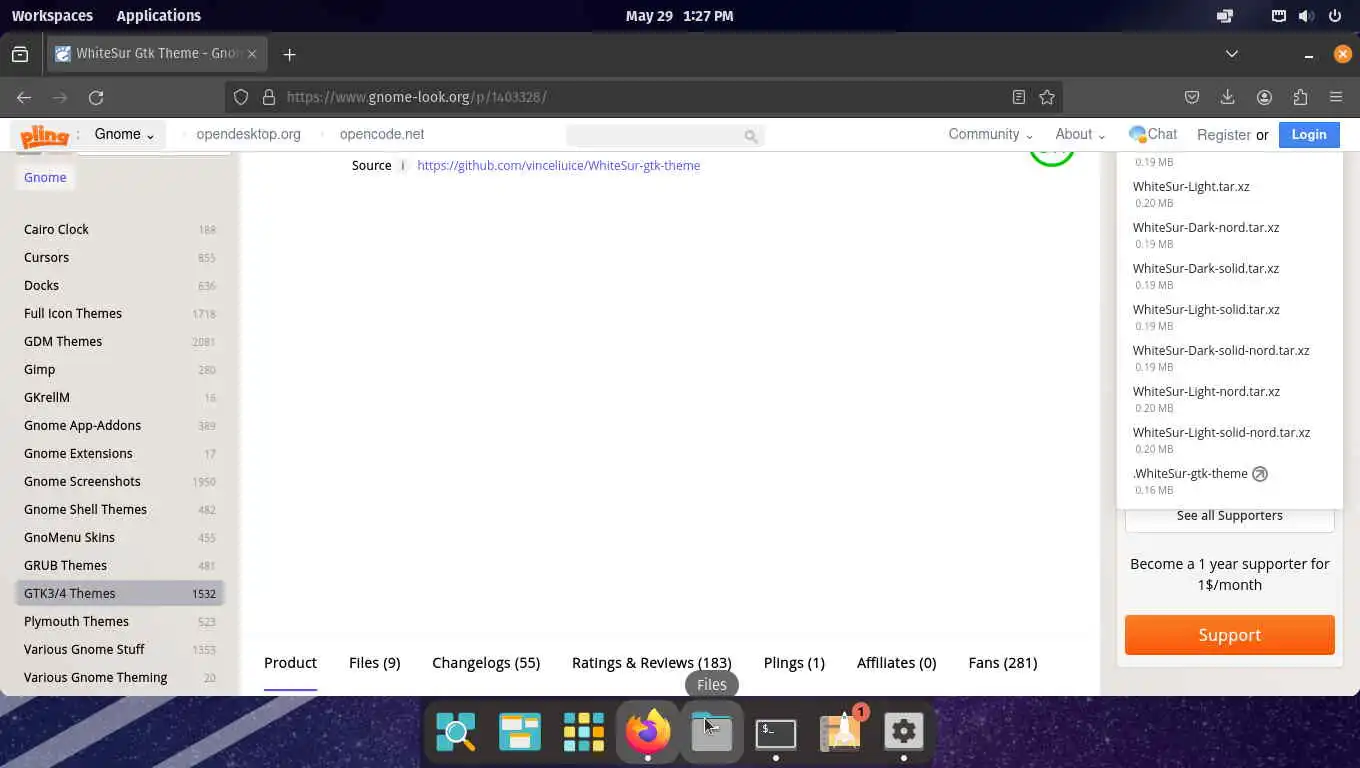Click the blue Login button
Screen dimensions: 1360x768
(1309, 134)
